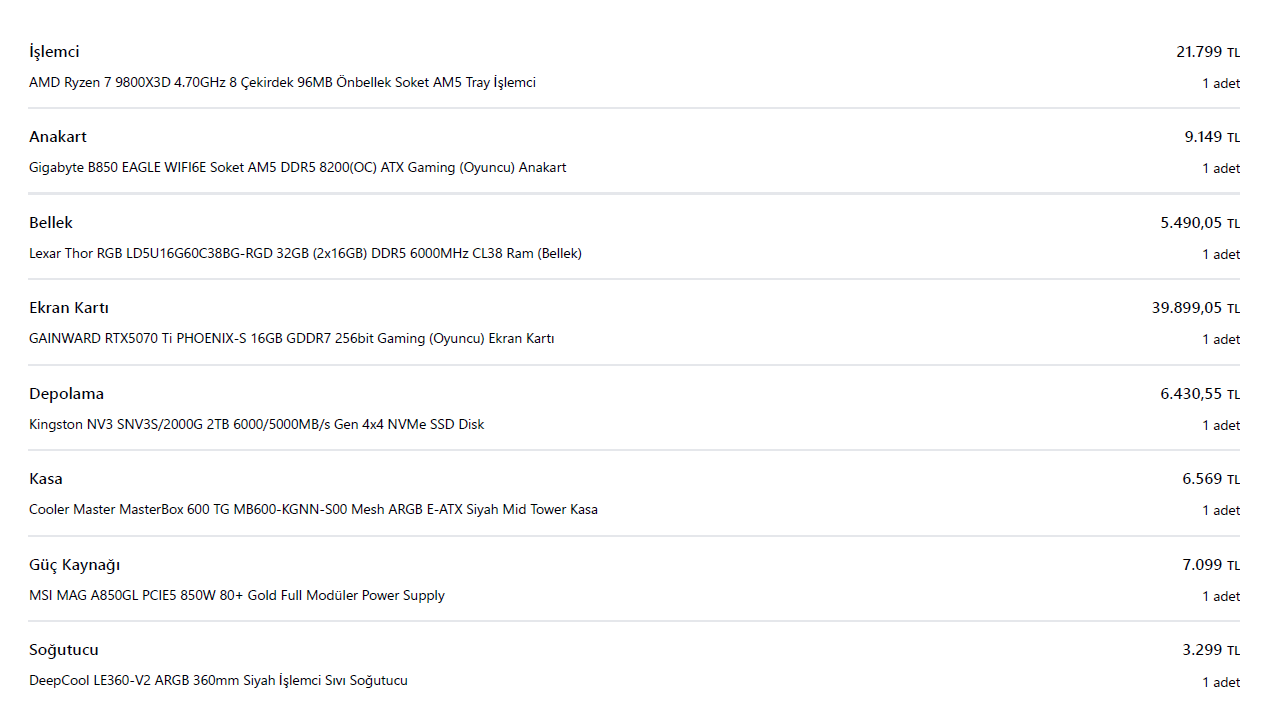Select the Kasa category heading
This screenshot has height=725, width=1274.
point(46,479)
